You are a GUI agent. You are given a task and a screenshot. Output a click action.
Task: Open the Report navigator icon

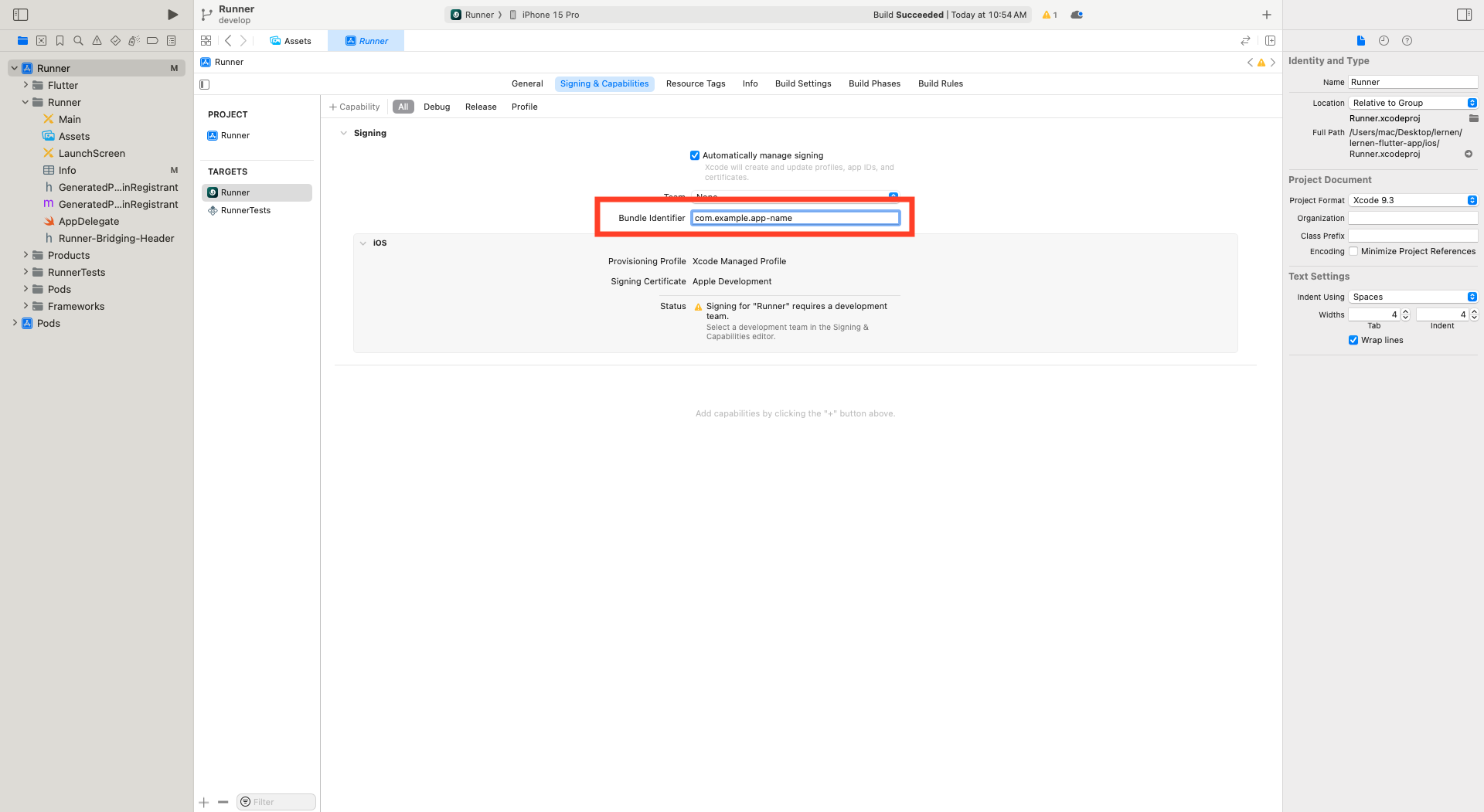tap(172, 41)
